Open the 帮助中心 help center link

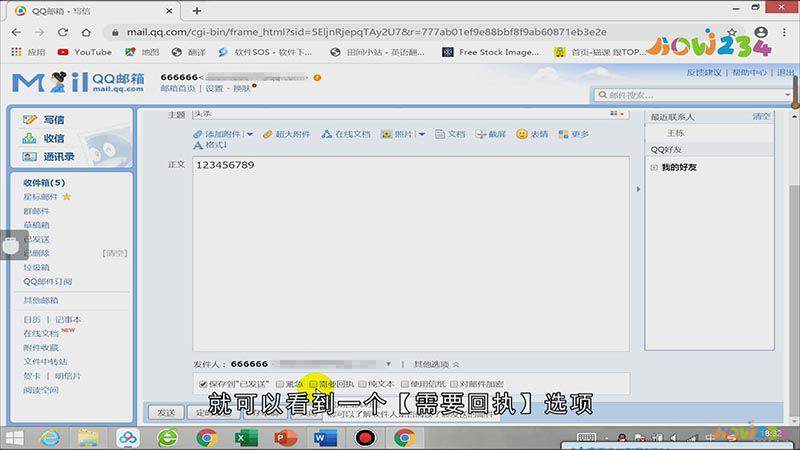pos(749,72)
